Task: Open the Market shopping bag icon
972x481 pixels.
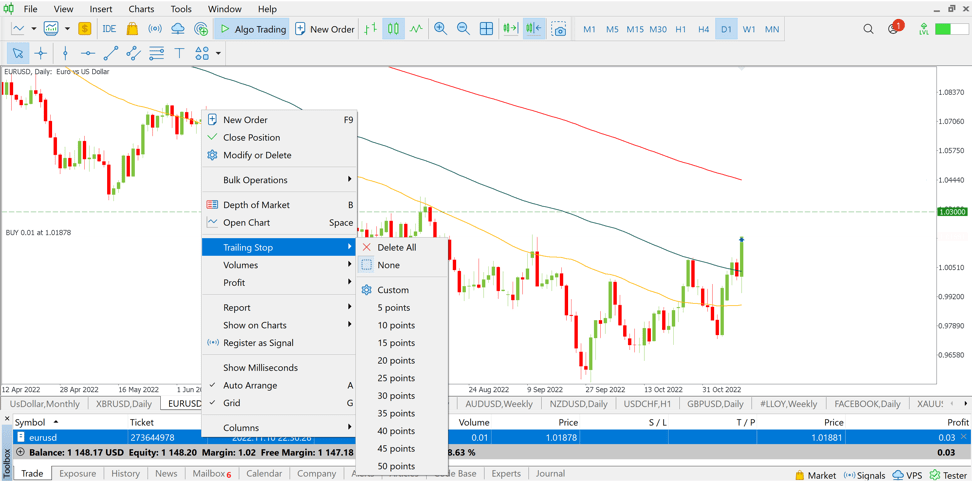Action: [x=132, y=29]
